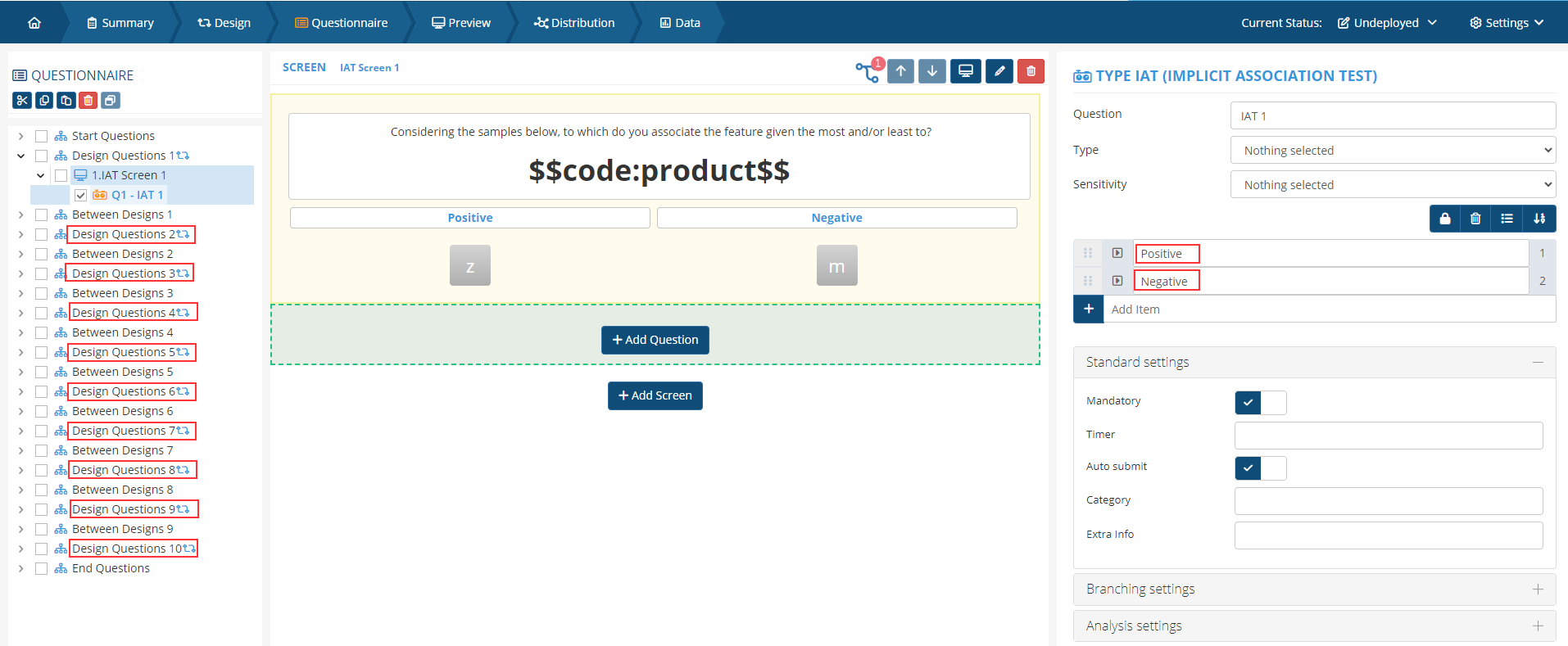The image size is (1568, 646).
Task: Toggle the Auto submit switch
Action: 1260,468
